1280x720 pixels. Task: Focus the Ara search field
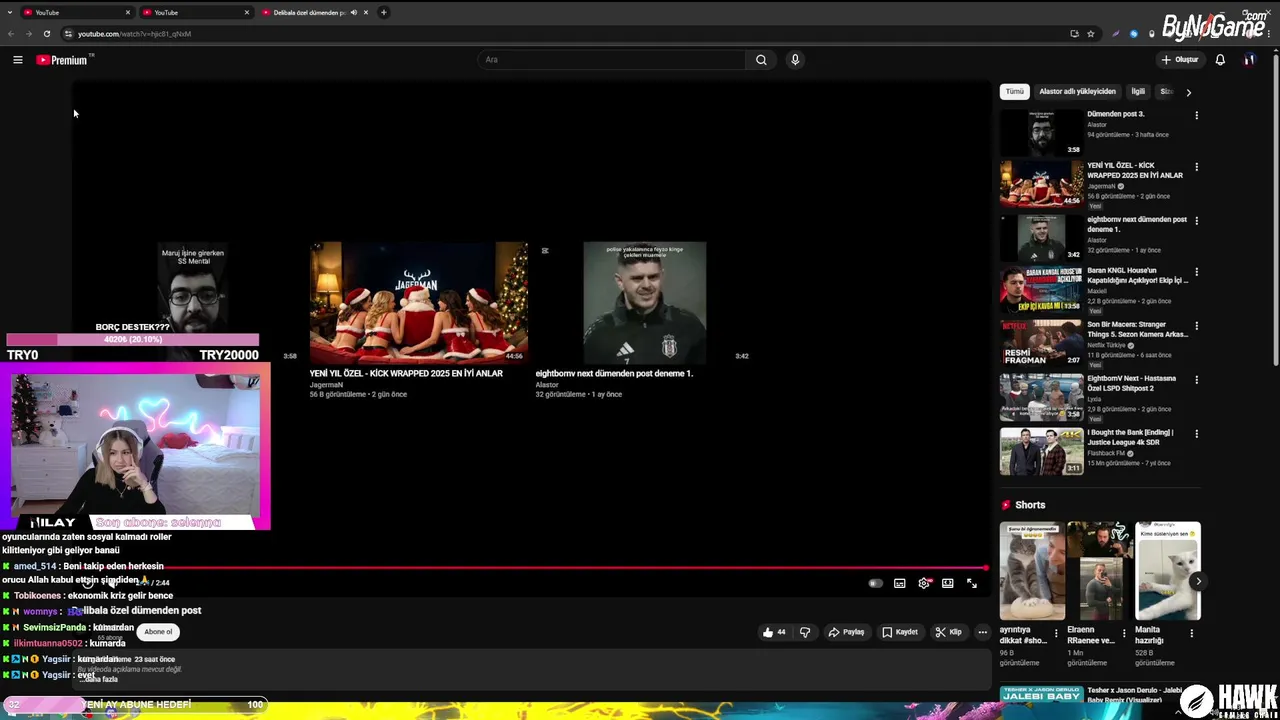pos(612,60)
